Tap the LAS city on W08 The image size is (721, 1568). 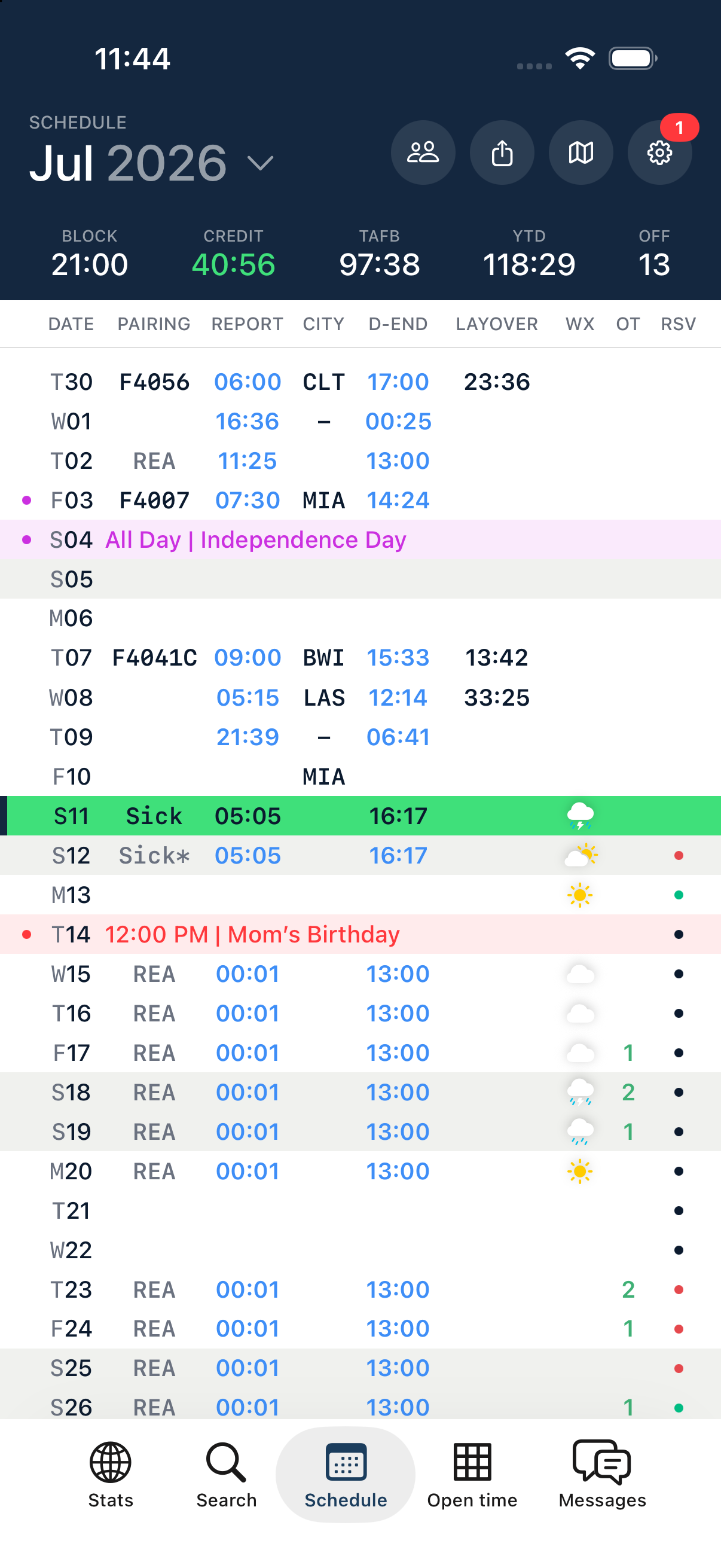(x=323, y=697)
